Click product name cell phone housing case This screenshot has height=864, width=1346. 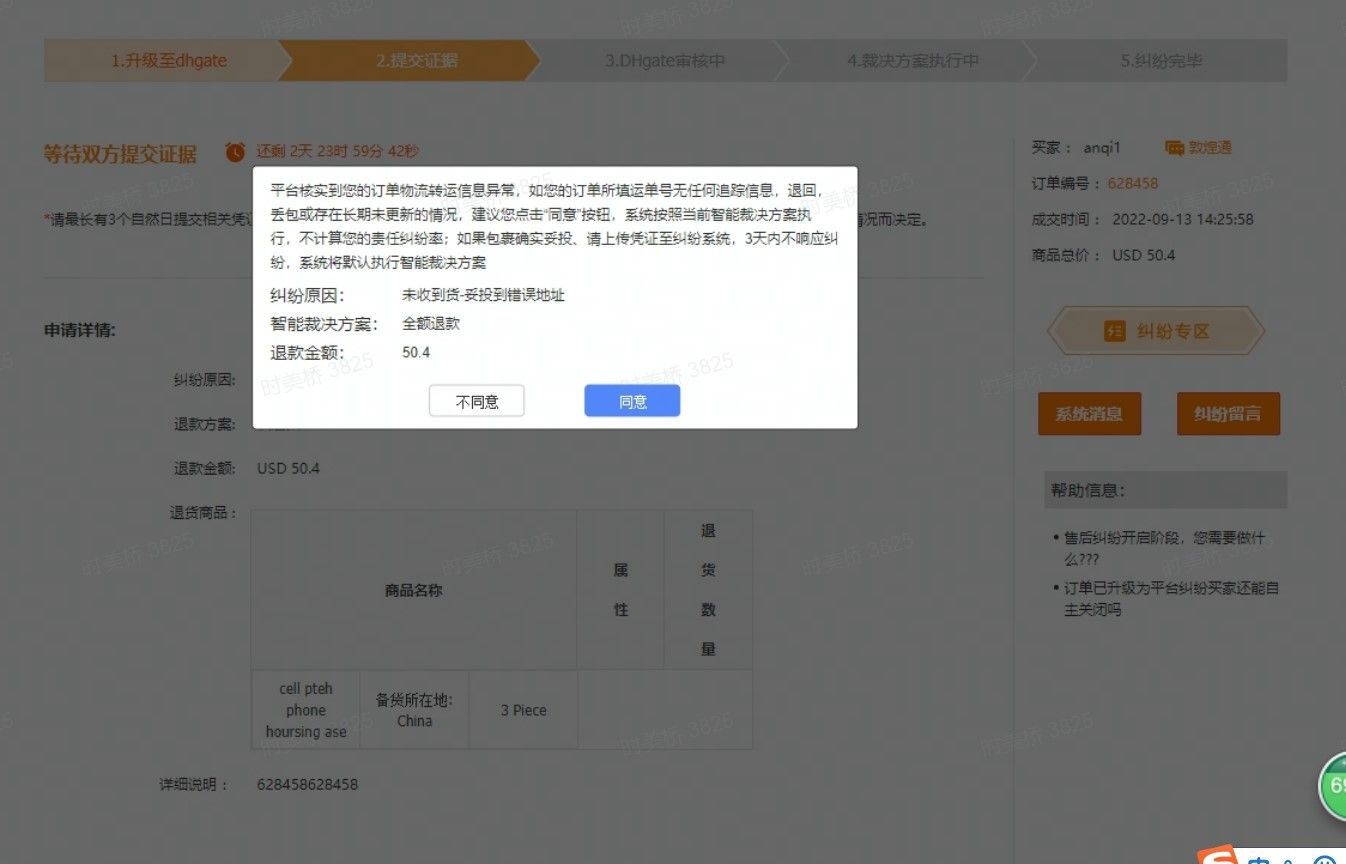click(306, 710)
